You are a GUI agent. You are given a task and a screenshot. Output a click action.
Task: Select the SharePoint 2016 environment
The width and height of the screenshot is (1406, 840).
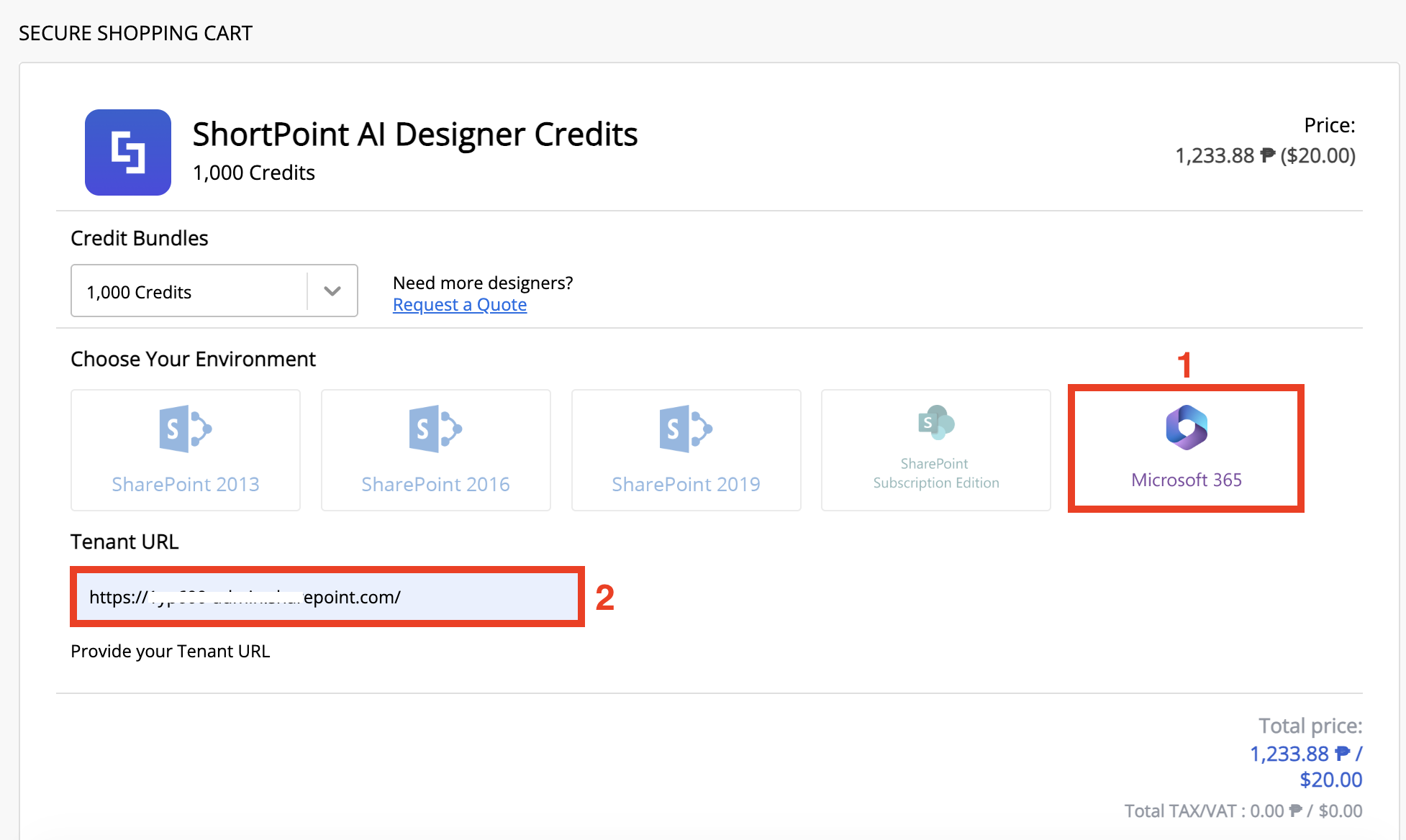[x=436, y=450]
